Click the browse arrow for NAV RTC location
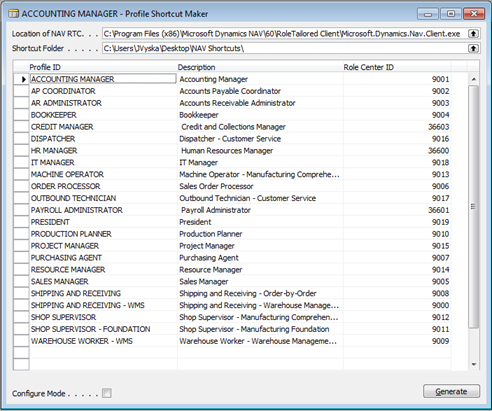 click(x=473, y=33)
